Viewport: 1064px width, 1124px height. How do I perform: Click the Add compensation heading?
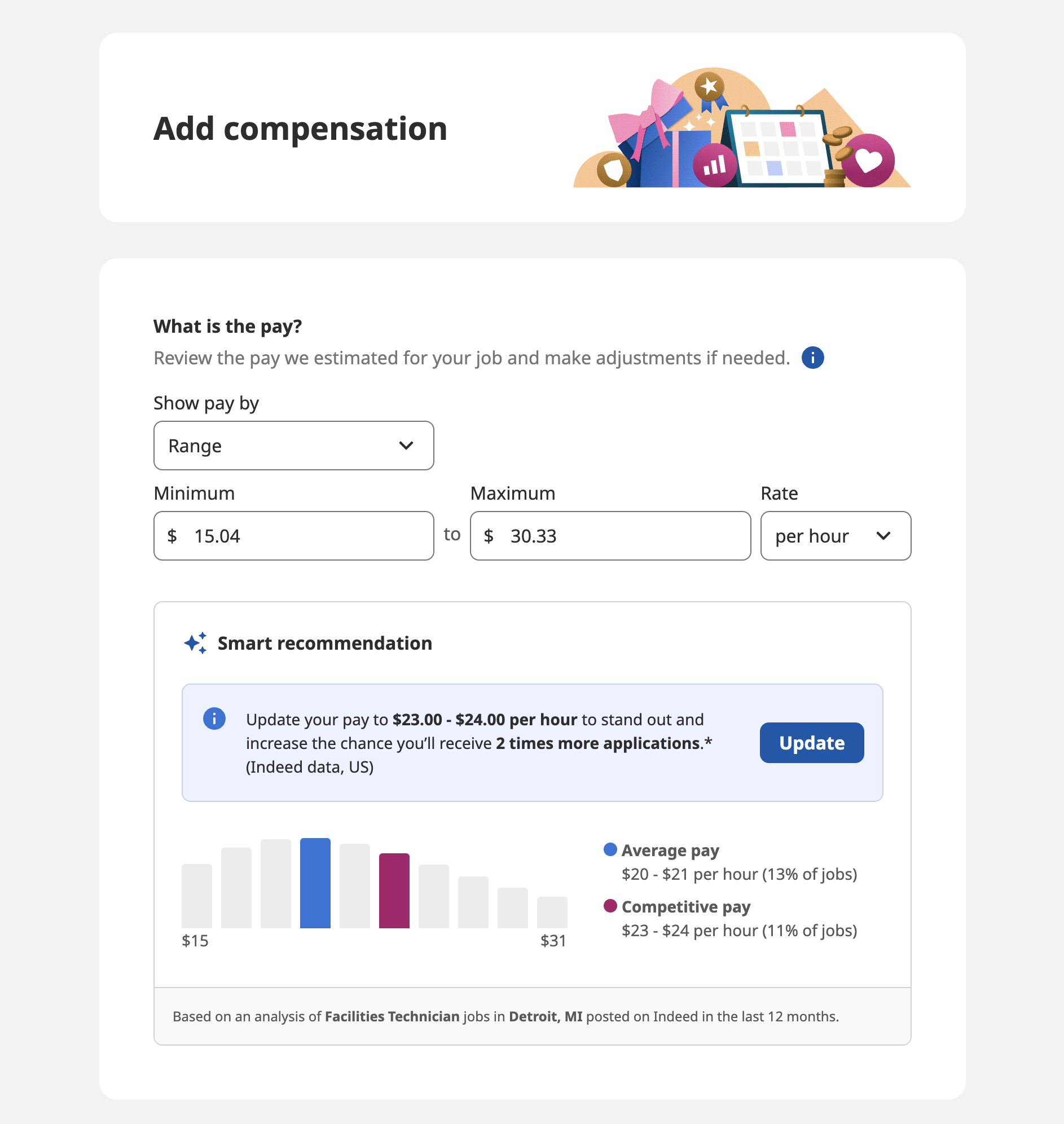coord(300,128)
